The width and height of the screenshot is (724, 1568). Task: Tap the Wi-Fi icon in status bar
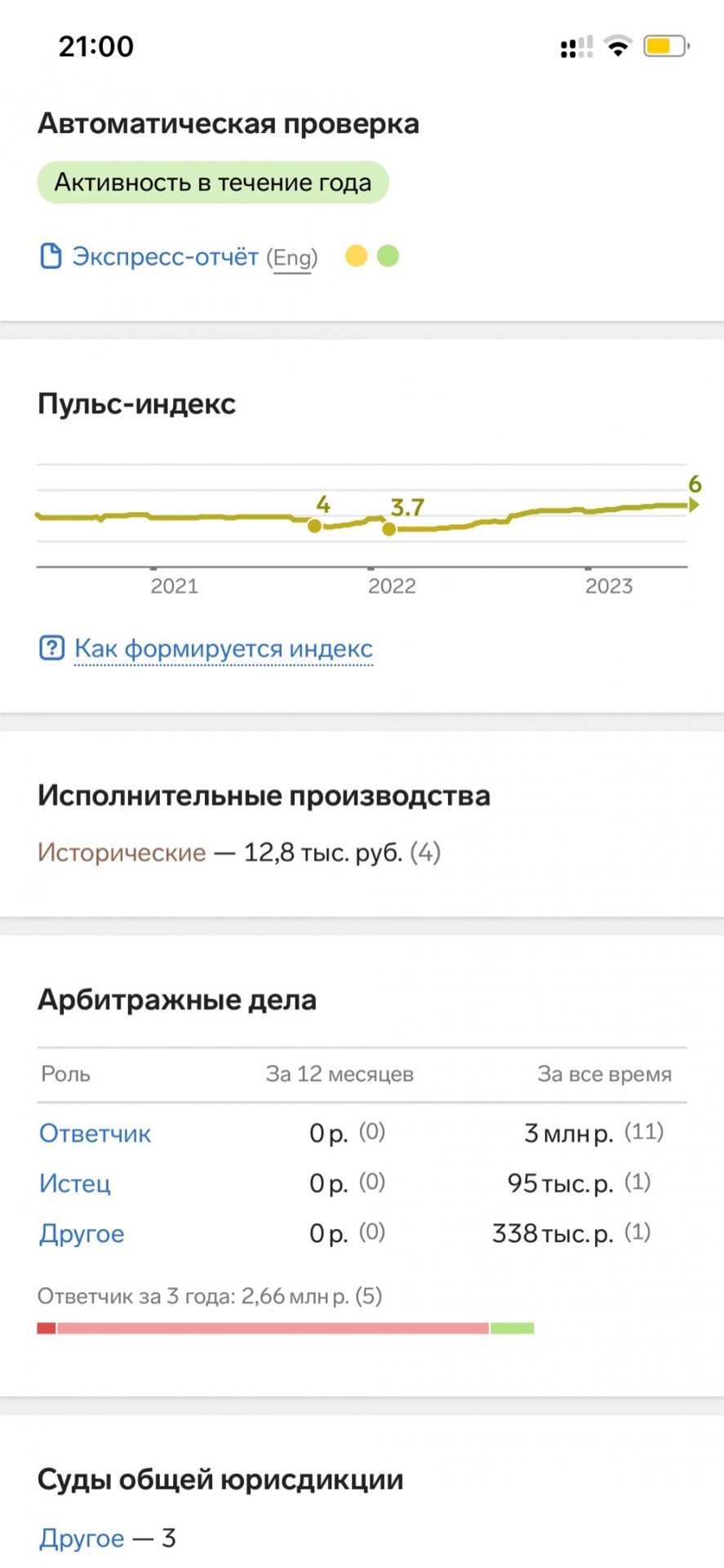pyautogui.click(x=619, y=47)
